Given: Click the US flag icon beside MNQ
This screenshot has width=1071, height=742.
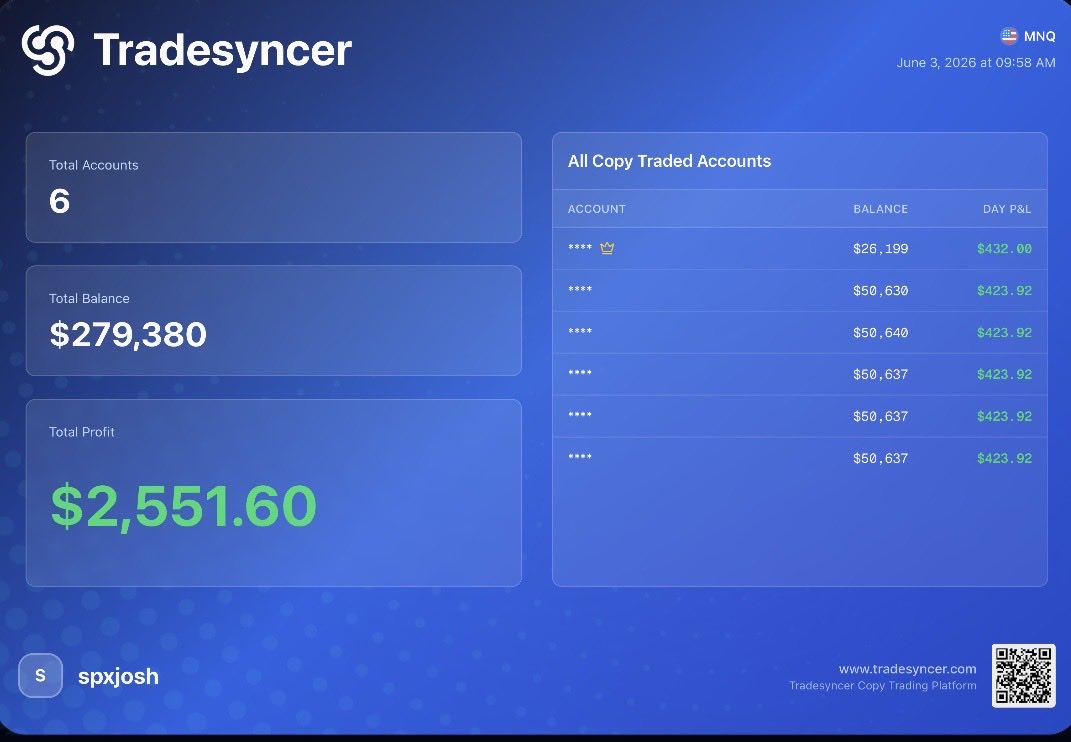Looking at the screenshot, I should tap(1009, 36).
